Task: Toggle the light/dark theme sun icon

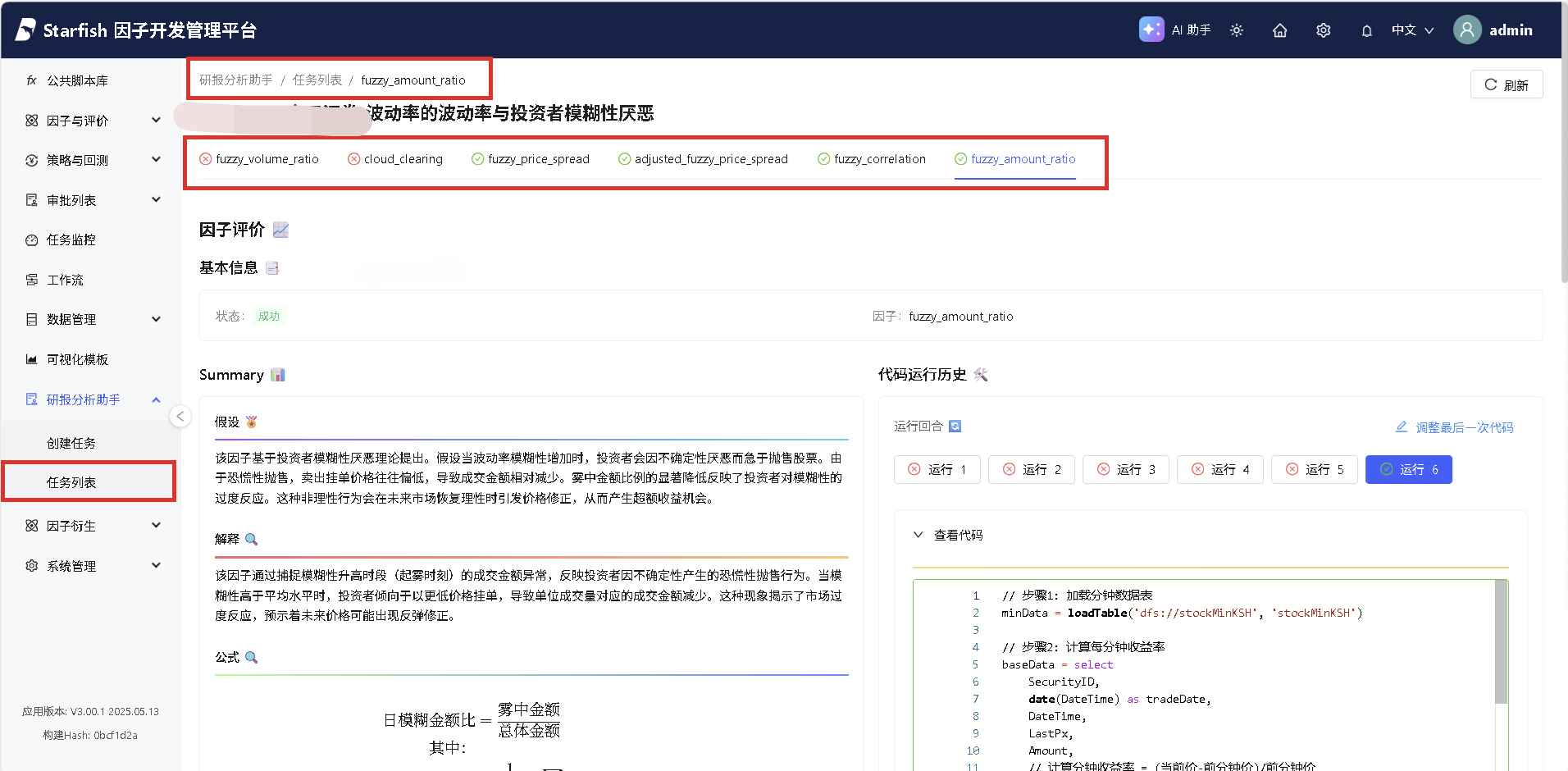Action: point(1237,30)
